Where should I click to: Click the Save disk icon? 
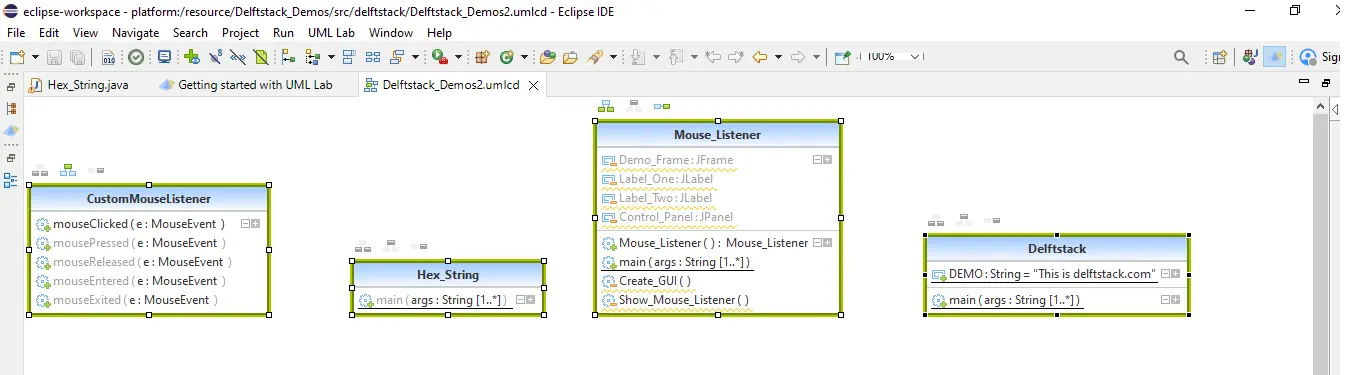pyautogui.click(x=54, y=57)
